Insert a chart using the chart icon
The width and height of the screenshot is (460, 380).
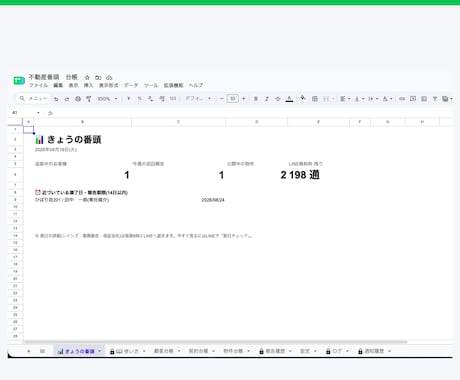click(424, 99)
